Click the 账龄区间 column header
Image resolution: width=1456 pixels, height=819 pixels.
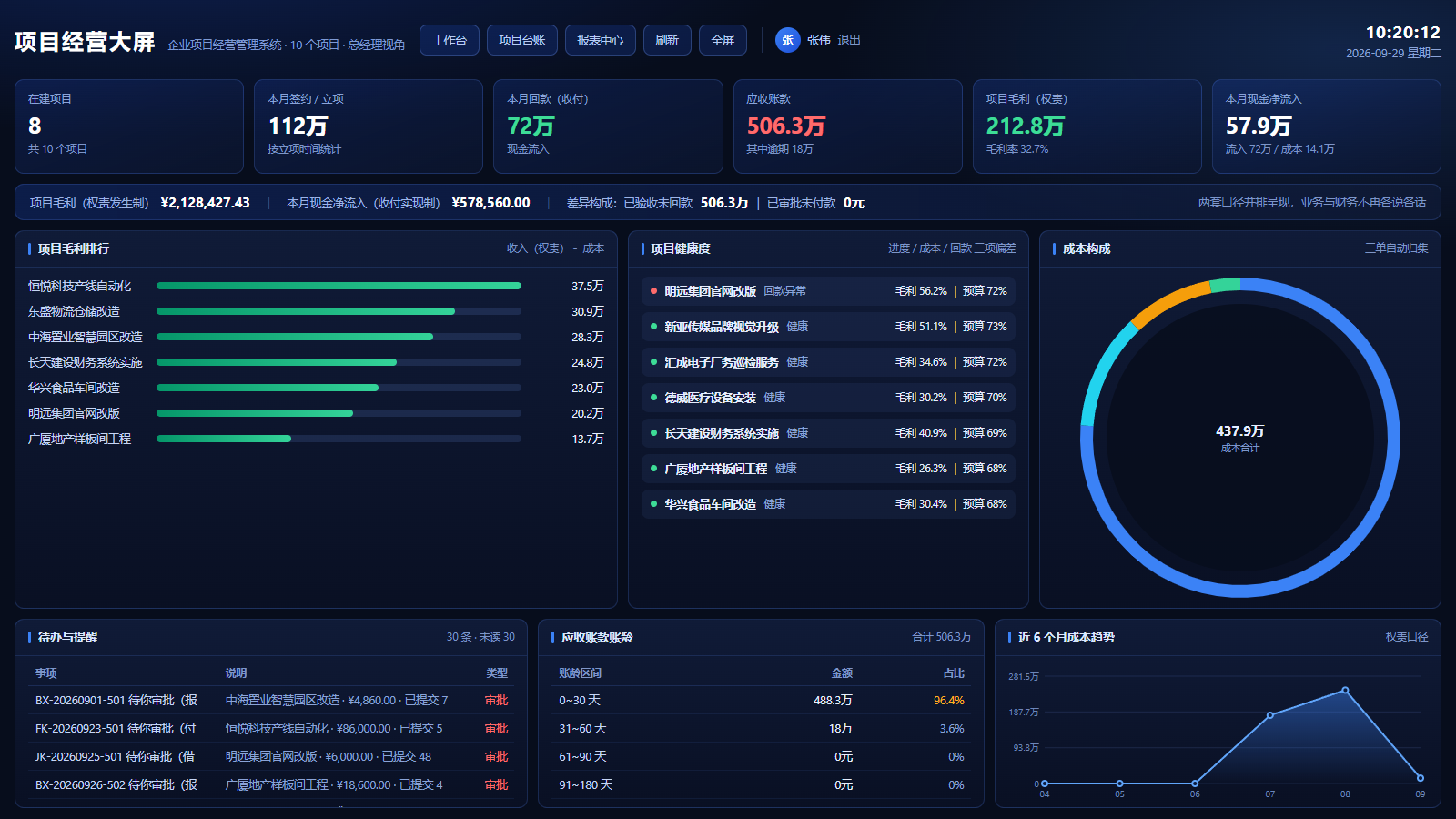[580, 673]
